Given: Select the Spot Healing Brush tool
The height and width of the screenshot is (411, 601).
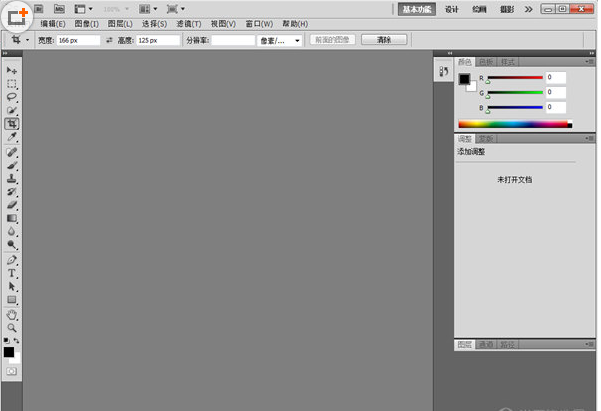Looking at the screenshot, I should pos(11,152).
